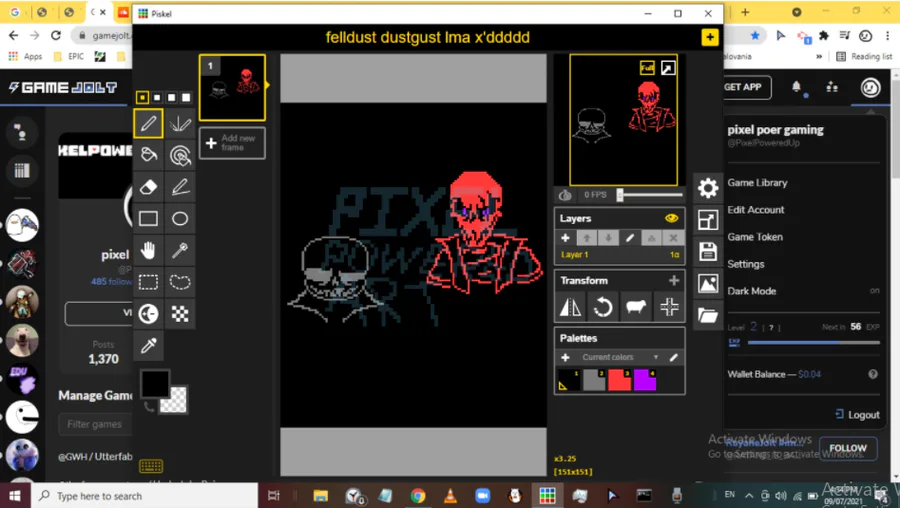Click Filter games input field
This screenshot has height=508, width=900.
95,424
